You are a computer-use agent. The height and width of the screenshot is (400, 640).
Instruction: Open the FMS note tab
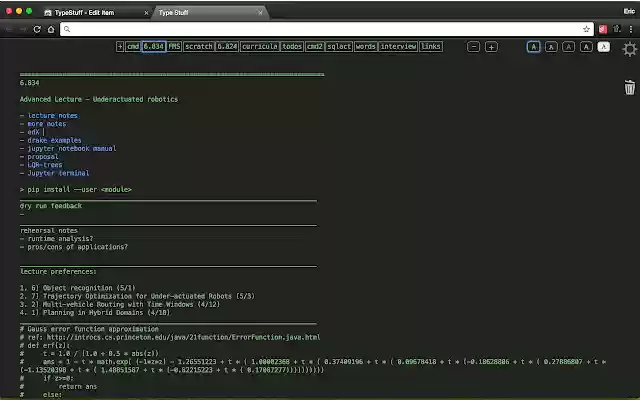pos(174,47)
